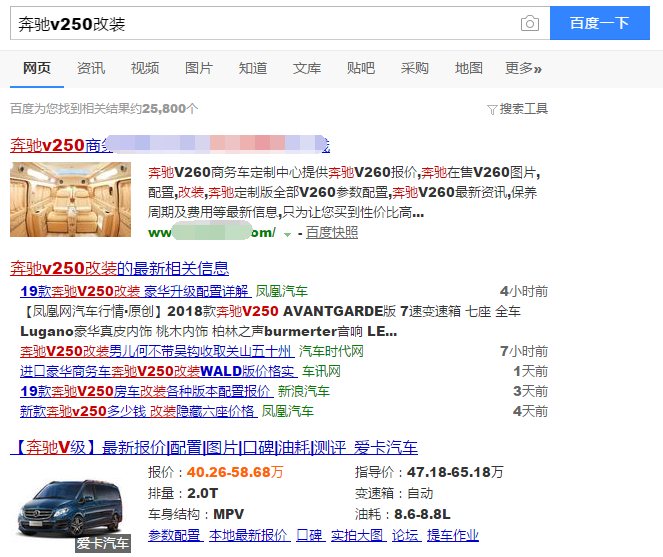Click the 百度一下 search button
This screenshot has height=557, width=663.
[x=600, y=23]
